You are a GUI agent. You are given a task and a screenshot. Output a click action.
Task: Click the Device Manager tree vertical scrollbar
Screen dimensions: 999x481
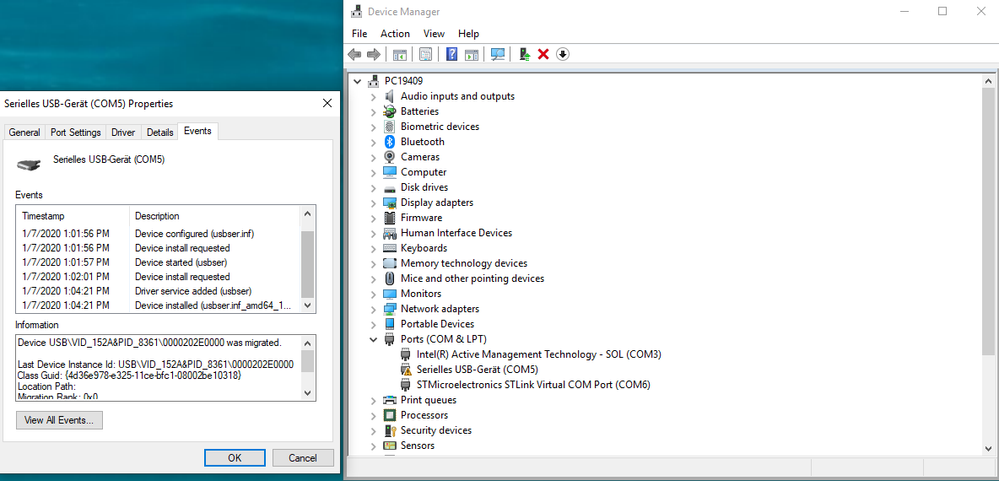988,220
